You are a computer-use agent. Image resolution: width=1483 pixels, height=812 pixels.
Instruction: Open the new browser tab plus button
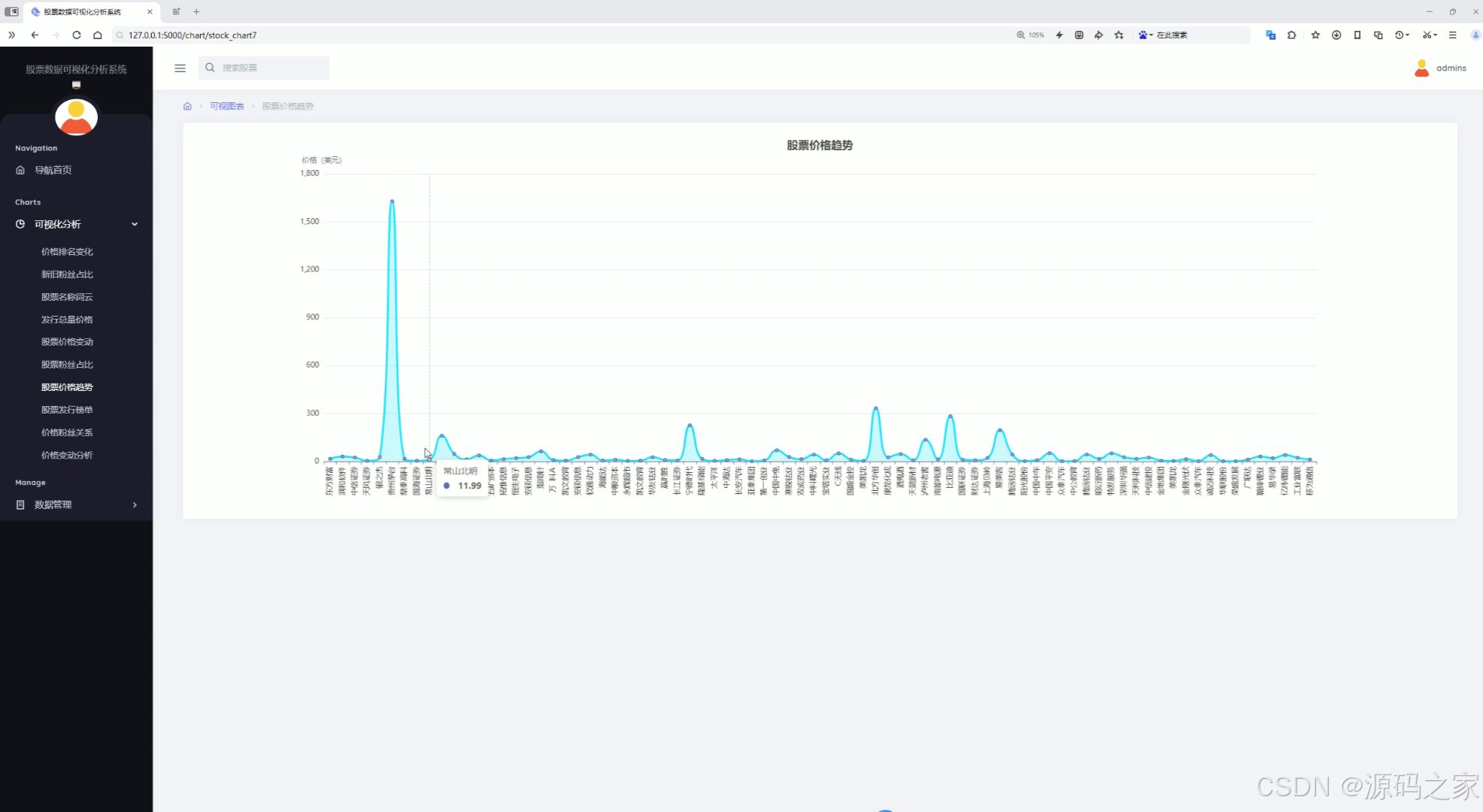click(196, 11)
